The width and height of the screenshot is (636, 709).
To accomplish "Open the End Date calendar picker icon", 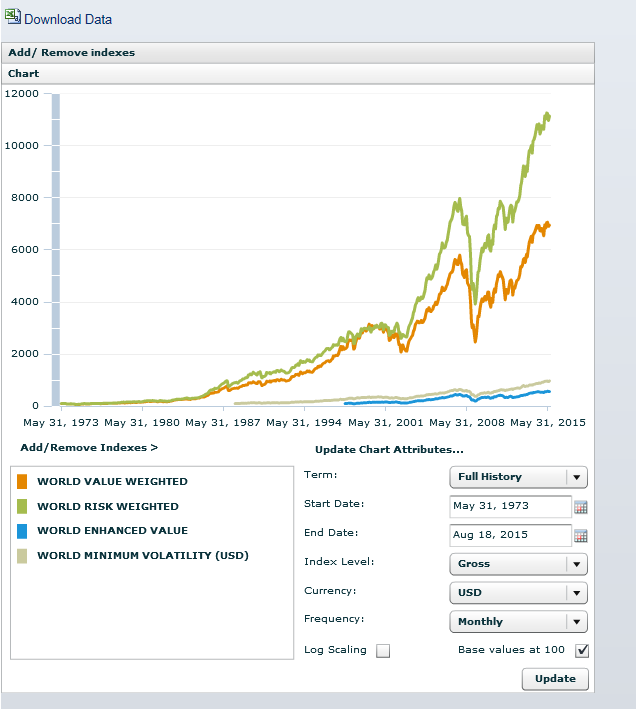I will (581, 536).
